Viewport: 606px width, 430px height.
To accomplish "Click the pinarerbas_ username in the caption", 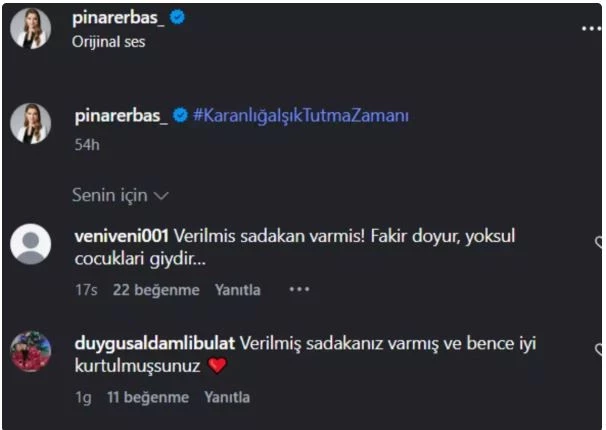I will click(x=120, y=116).
